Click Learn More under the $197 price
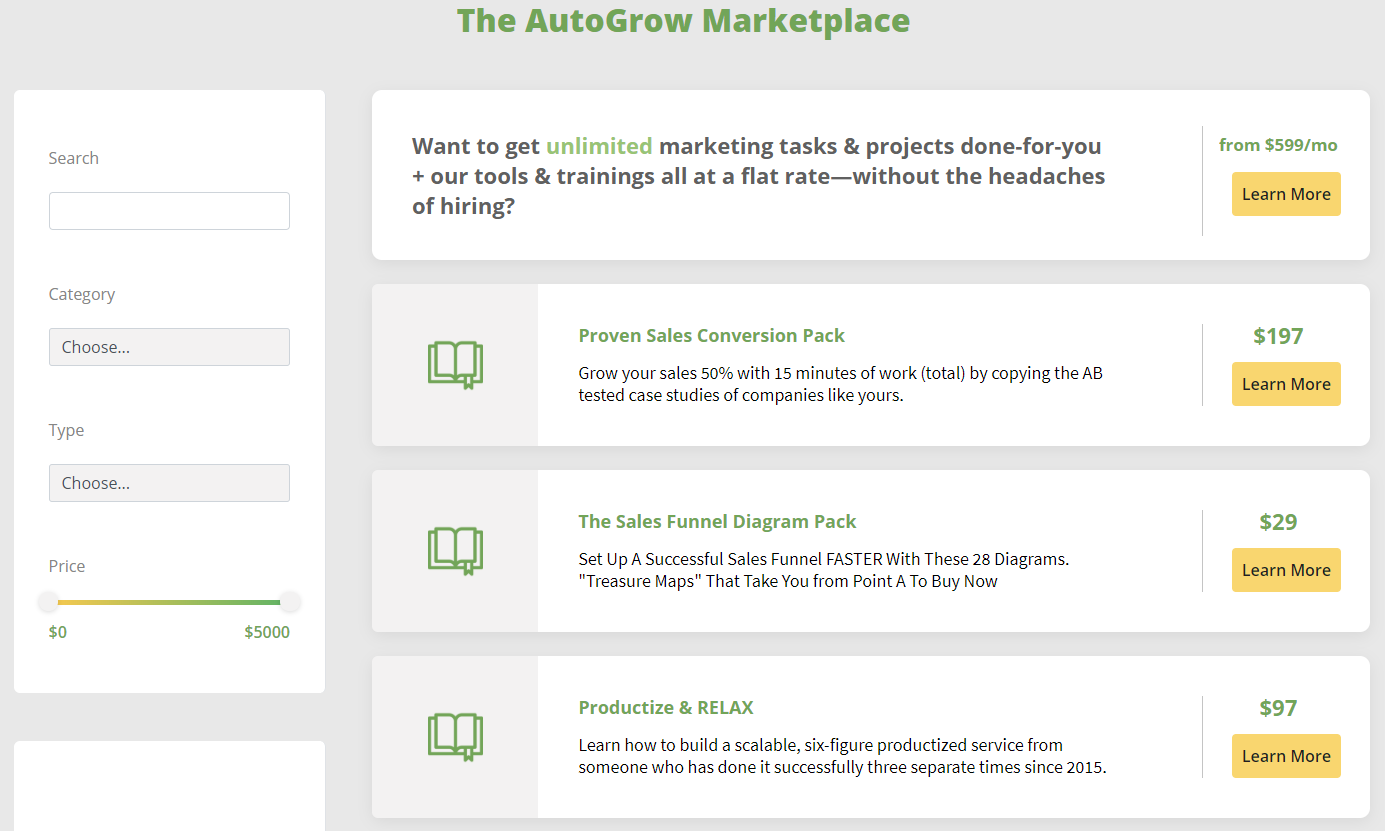 (x=1286, y=384)
